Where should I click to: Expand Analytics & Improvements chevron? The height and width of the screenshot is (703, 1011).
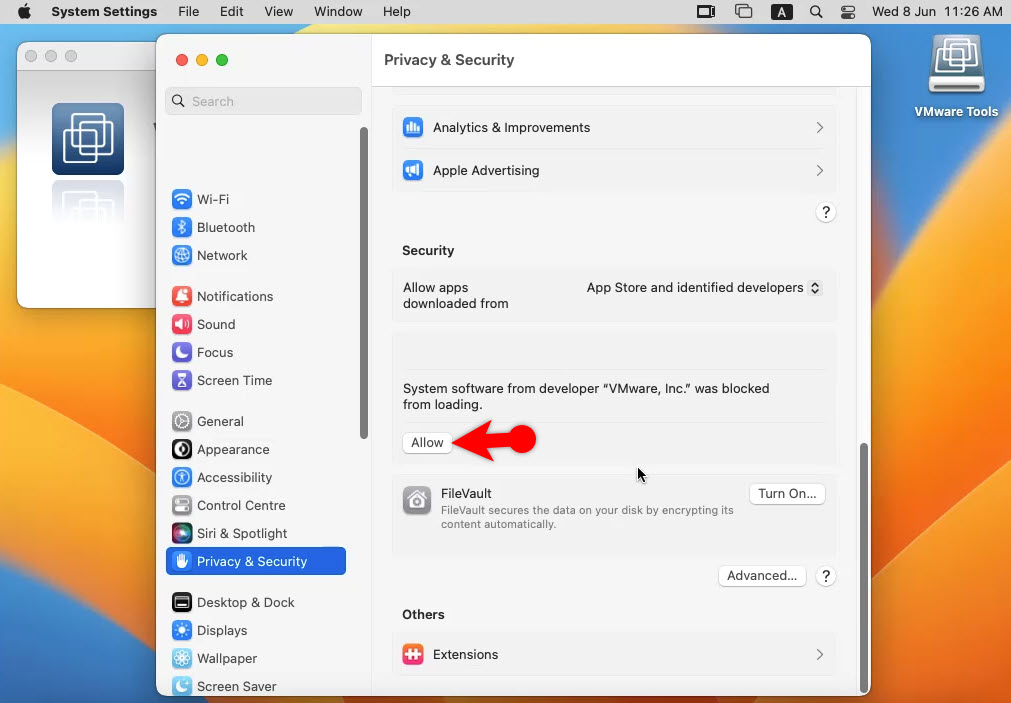(820, 128)
